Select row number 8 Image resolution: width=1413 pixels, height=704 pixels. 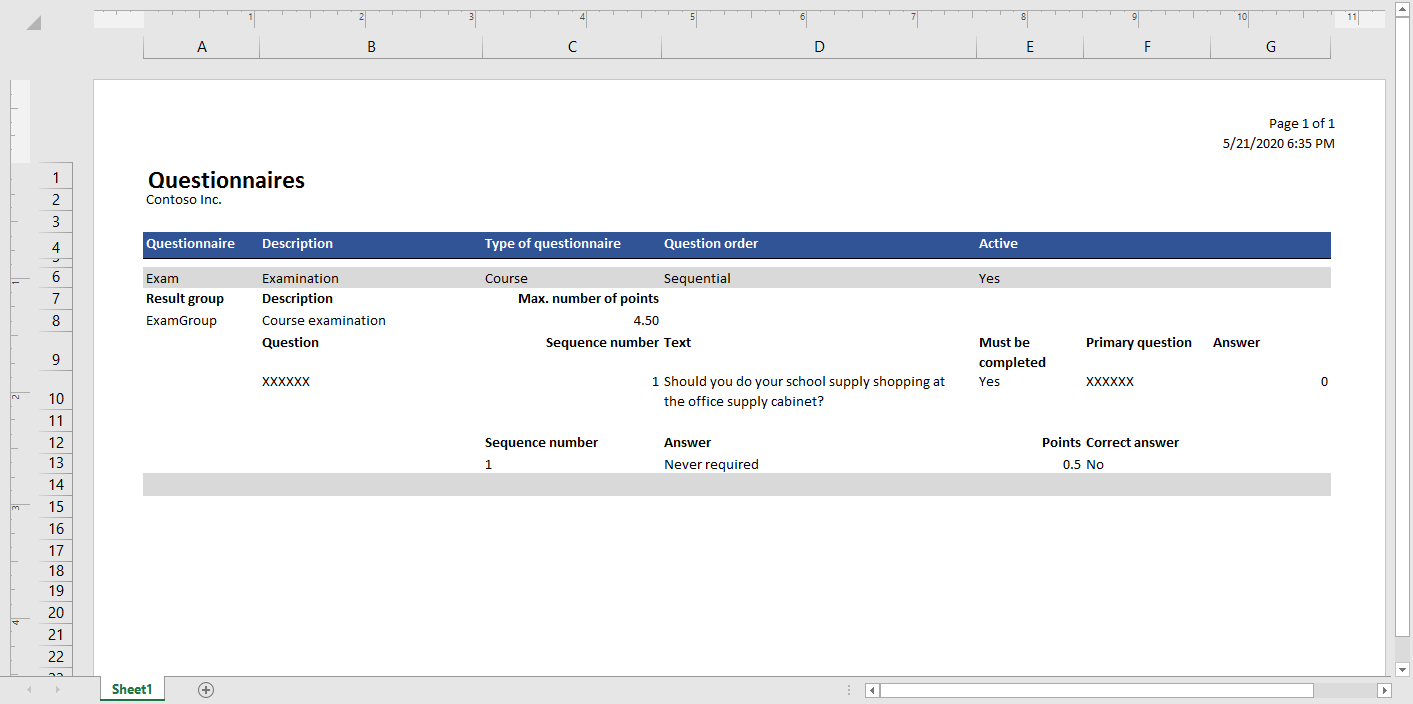55,320
